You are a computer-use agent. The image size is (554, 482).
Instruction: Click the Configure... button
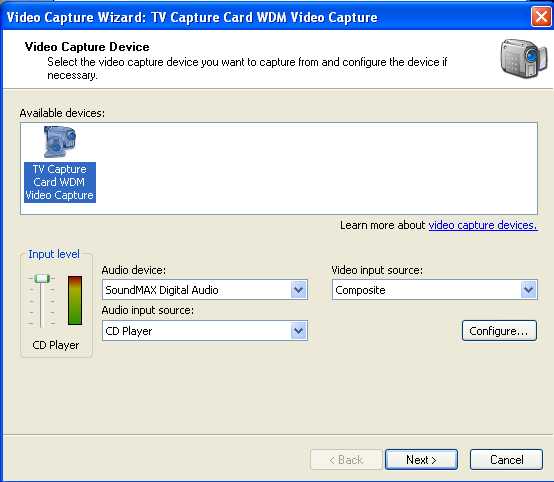(x=499, y=331)
